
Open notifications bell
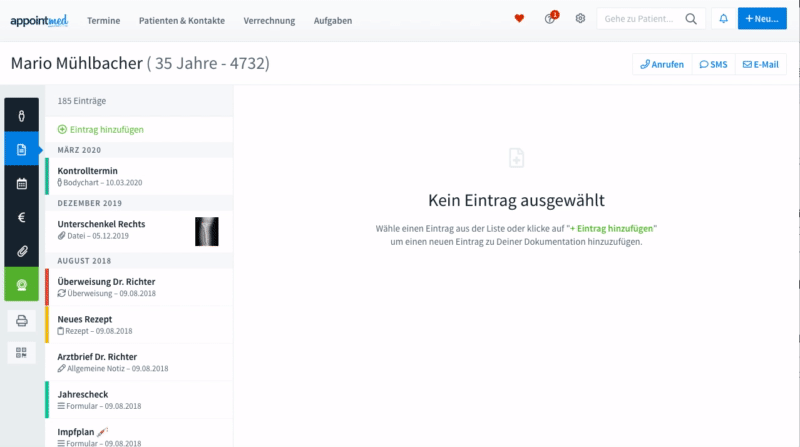[x=723, y=19]
